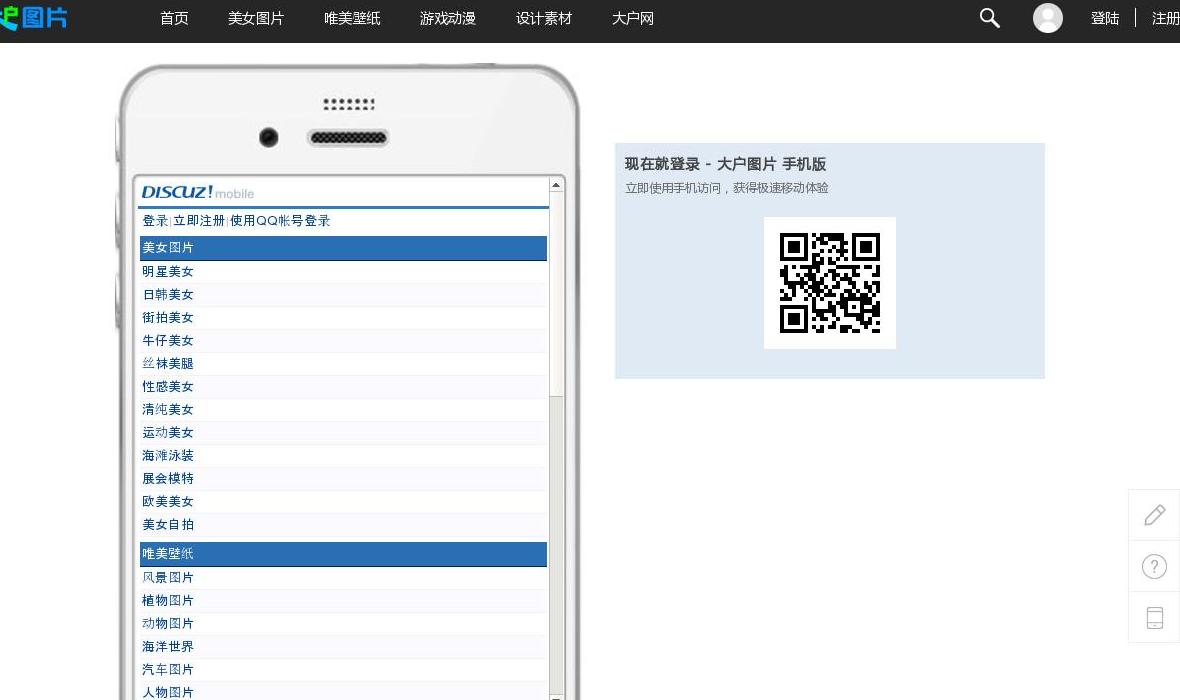Open the 海洋世界 forum row
Viewport: 1180px width, 700px height.
pyautogui.click(x=343, y=647)
